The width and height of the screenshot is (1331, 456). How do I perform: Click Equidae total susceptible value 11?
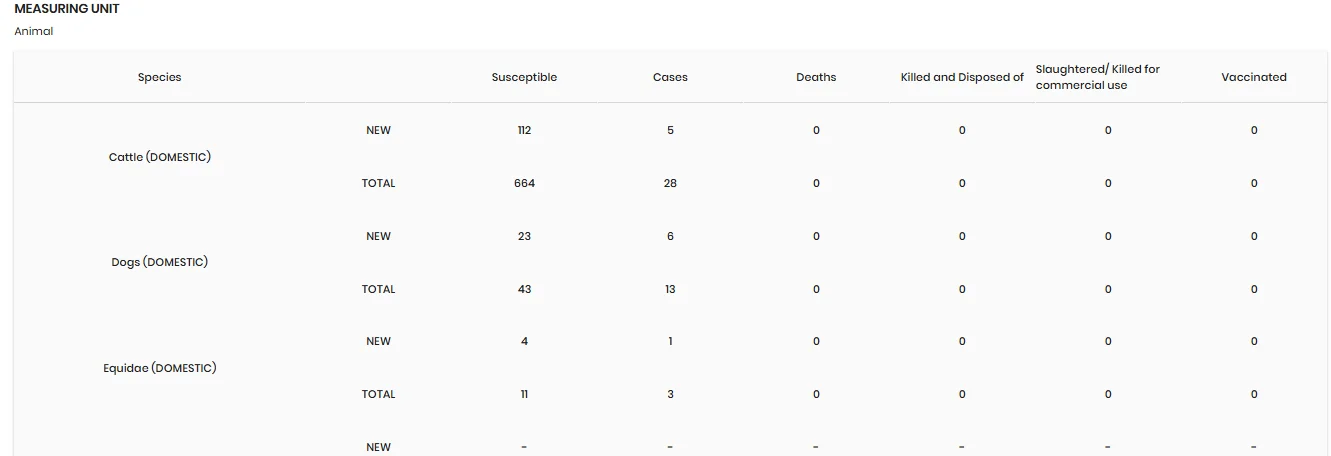tap(524, 394)
